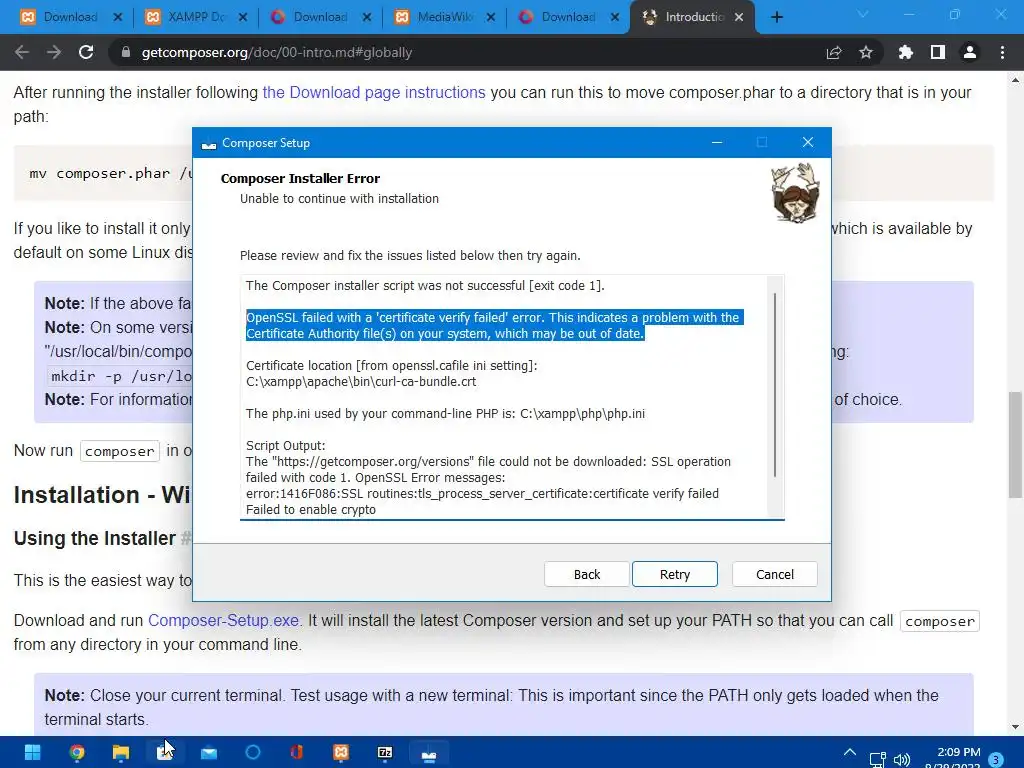Open 7-Zip from the taskbar
The height and width of the screenshot is (768, 1024).
click(x=385, y=753)
